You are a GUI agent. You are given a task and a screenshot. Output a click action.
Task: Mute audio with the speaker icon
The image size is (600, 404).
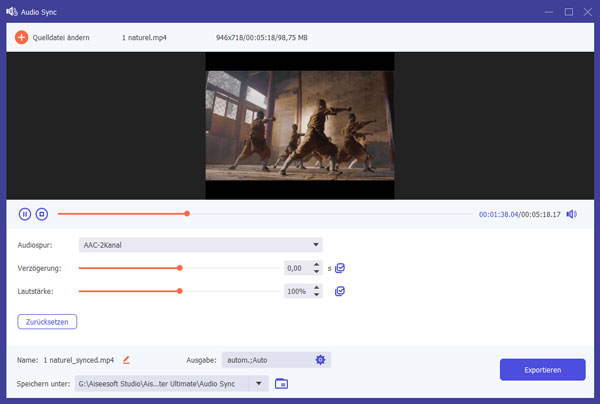tap(572, 214)
